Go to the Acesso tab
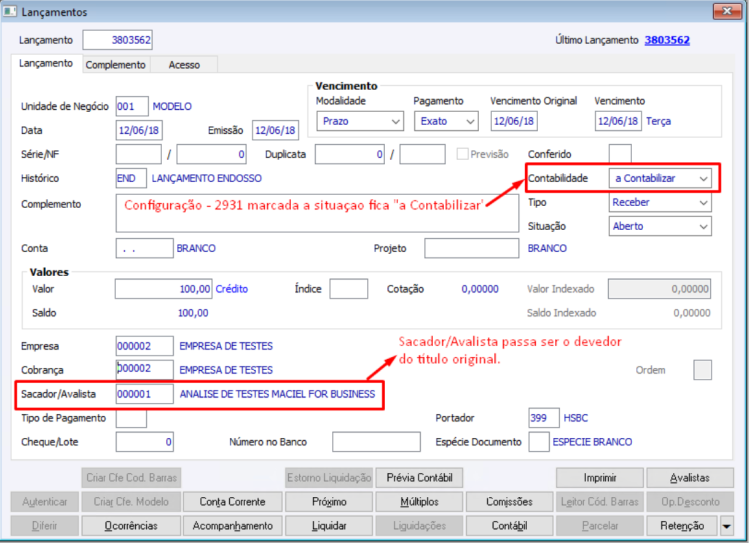 (184, 65)
